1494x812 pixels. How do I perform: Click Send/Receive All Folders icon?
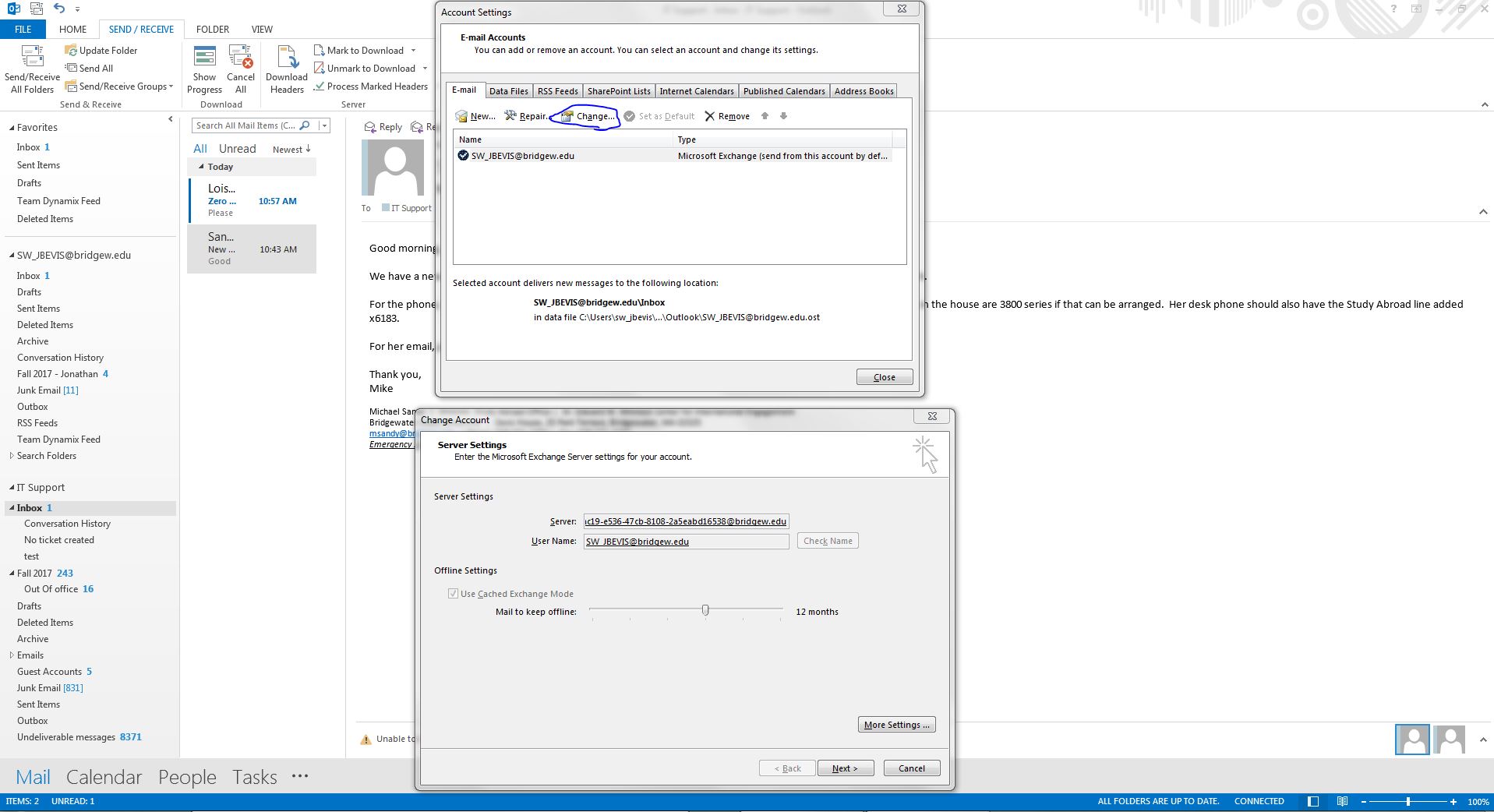click(32, 58)
